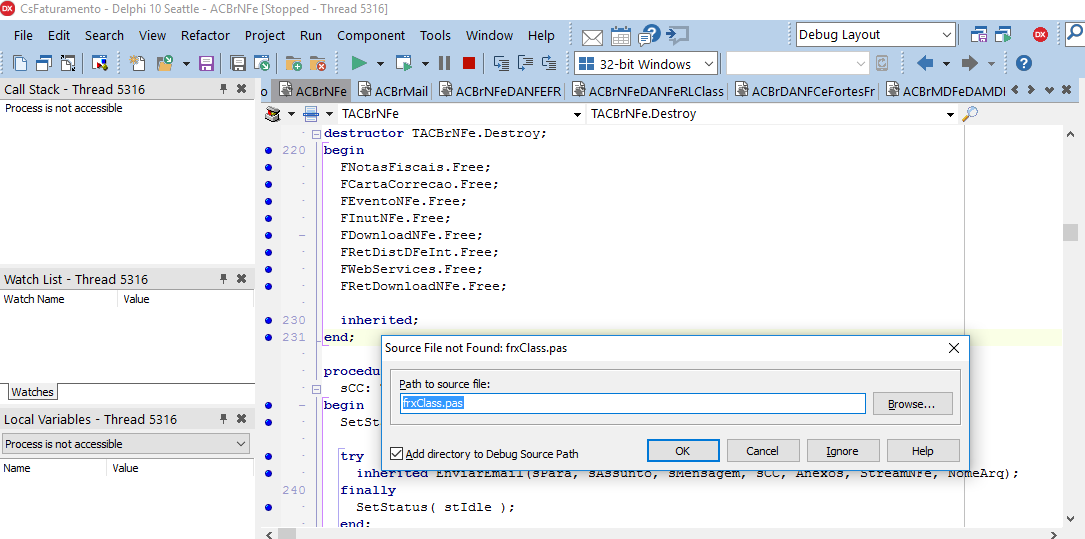Open the TACBrNFe.Destroy method dropdown
This screenshot has height=539, width=1085.
pos(950,114)
